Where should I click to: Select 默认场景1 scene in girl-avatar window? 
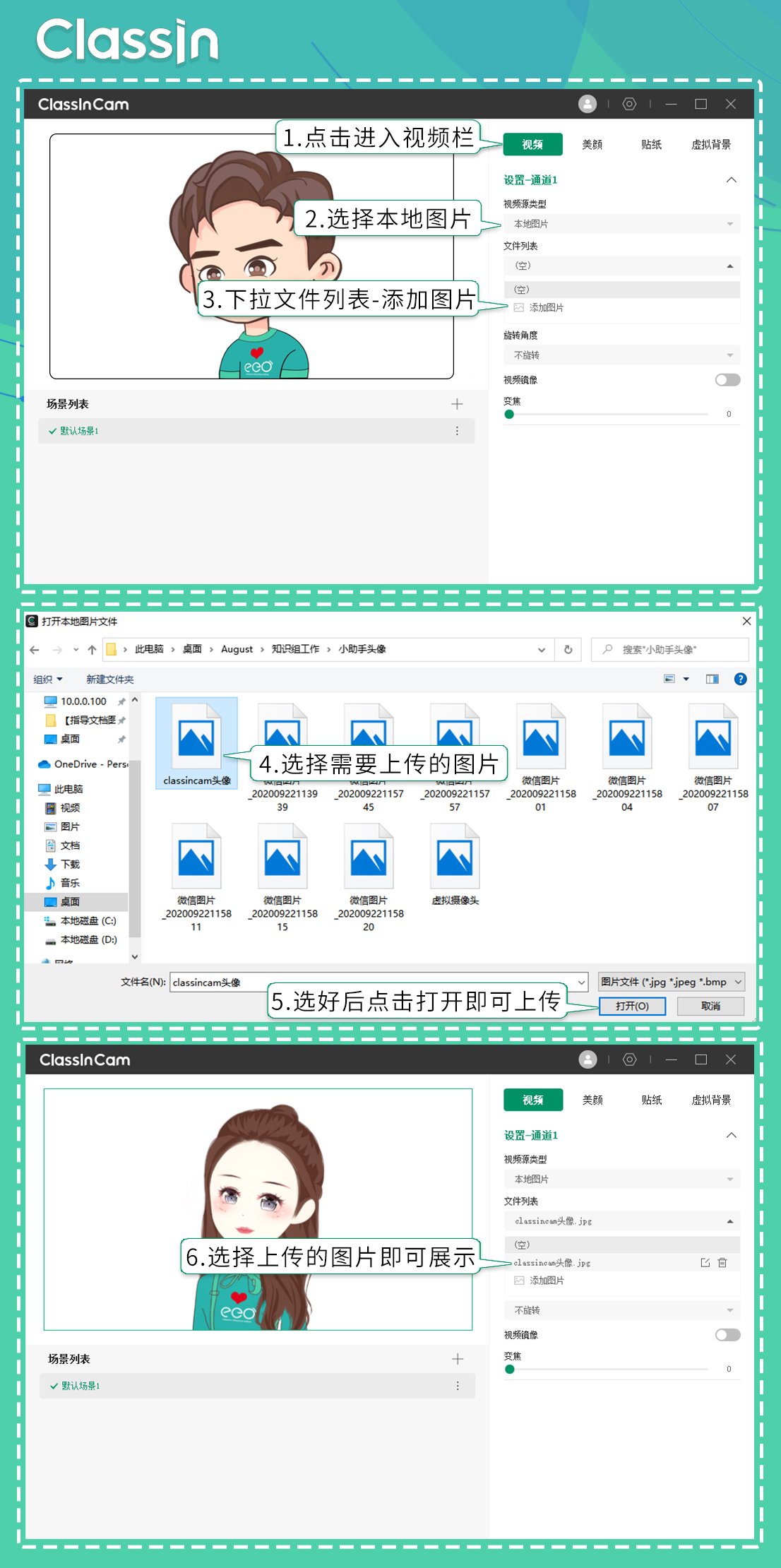[257, 1386]
